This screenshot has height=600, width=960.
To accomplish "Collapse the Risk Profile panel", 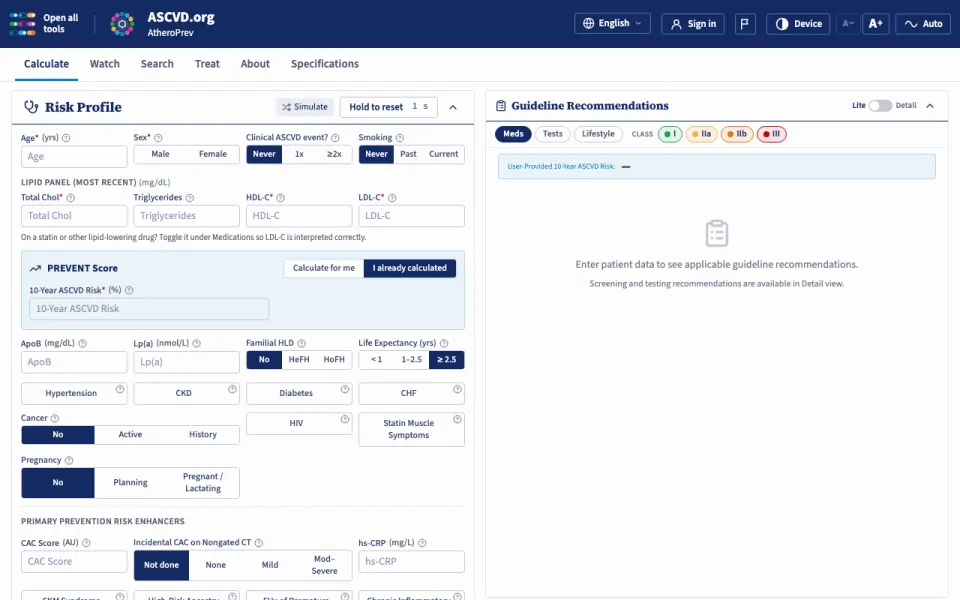I will point(453,107).
